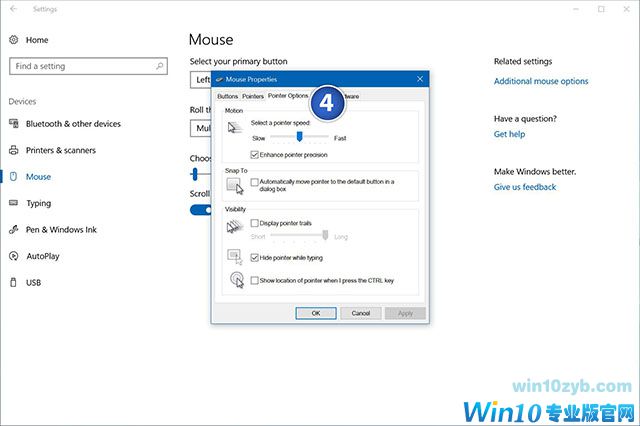The height and width of the screenshot is (426, 640).
Task: Open Printers & scanners settings
Action: point(60,150)
